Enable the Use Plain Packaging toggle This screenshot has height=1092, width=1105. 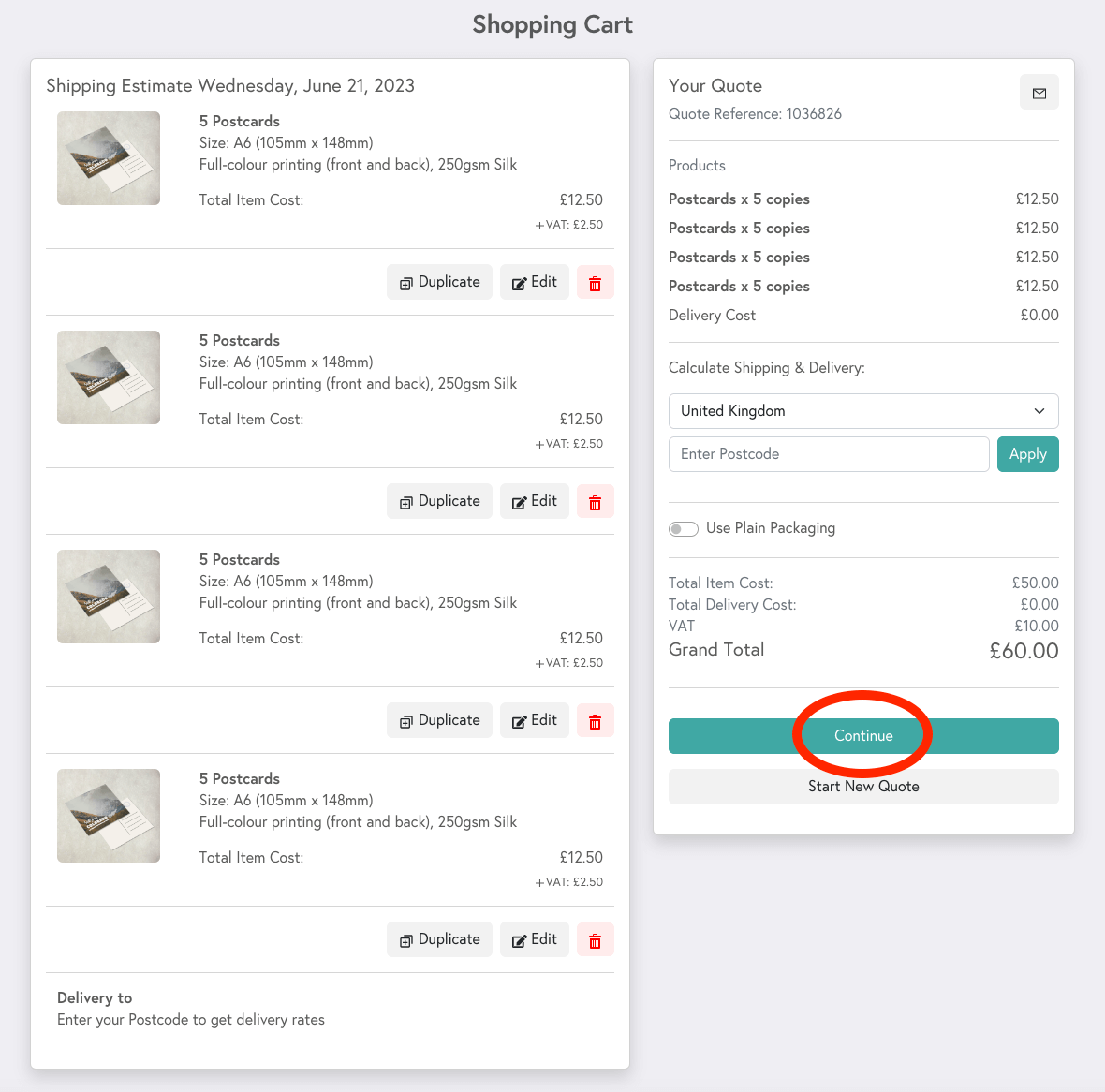pos(684,528)
